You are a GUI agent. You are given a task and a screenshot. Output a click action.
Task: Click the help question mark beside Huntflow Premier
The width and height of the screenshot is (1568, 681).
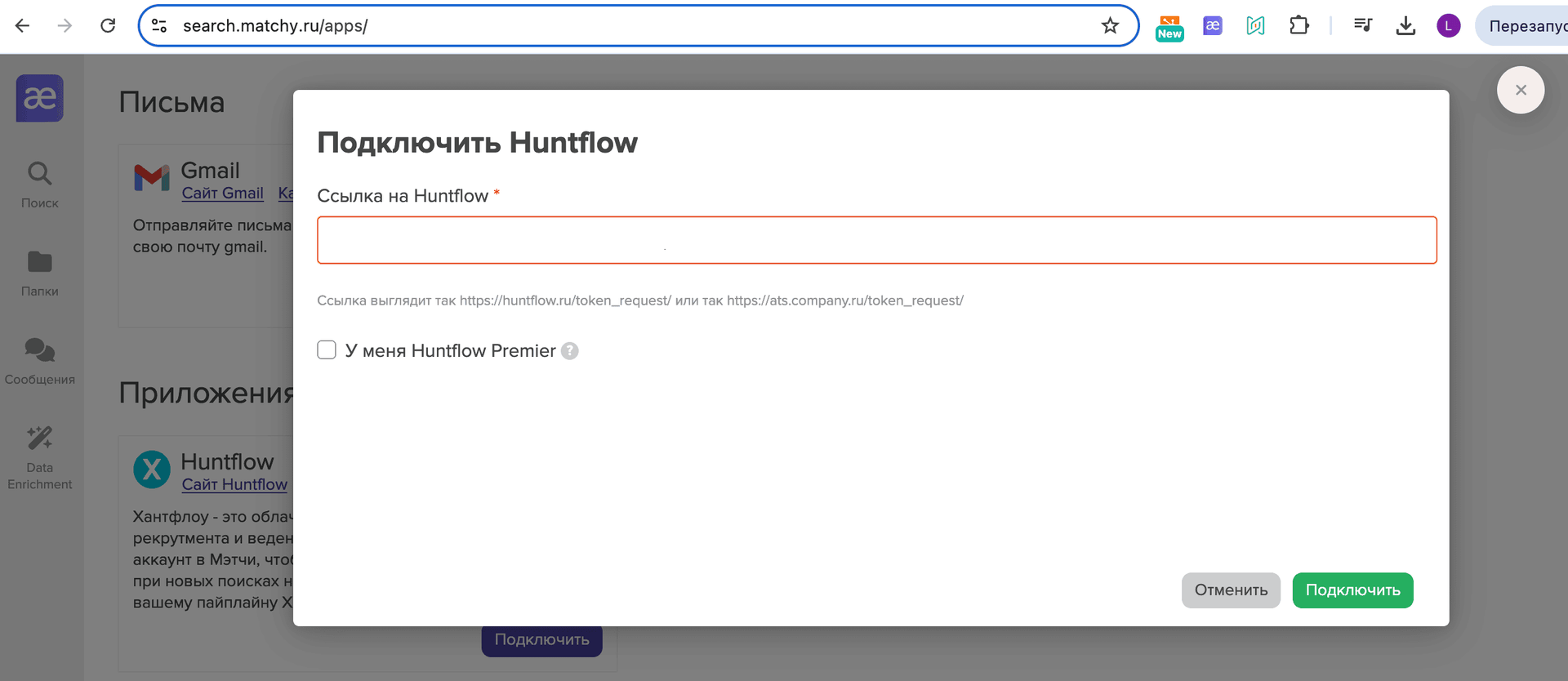[x=570, y=351]
